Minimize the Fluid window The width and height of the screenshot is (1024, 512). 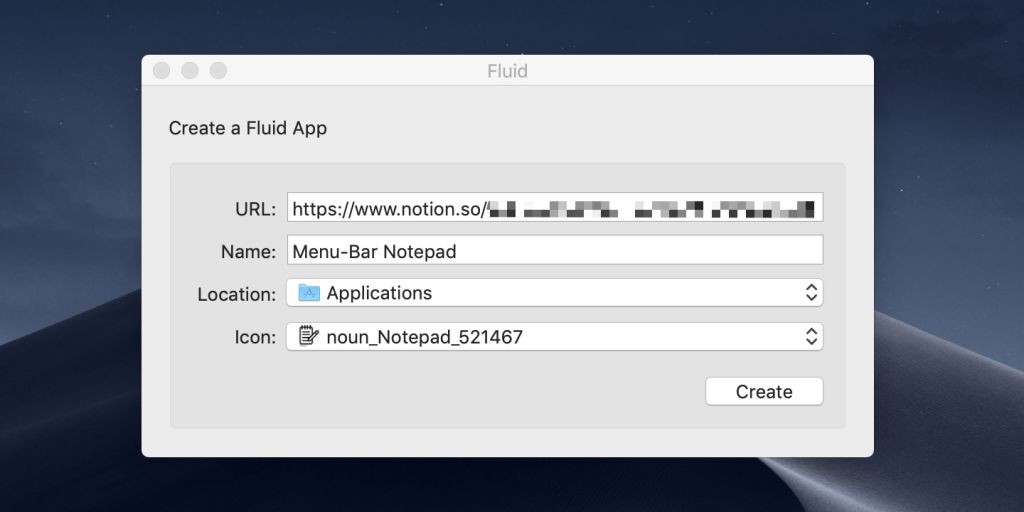[190, 71]
